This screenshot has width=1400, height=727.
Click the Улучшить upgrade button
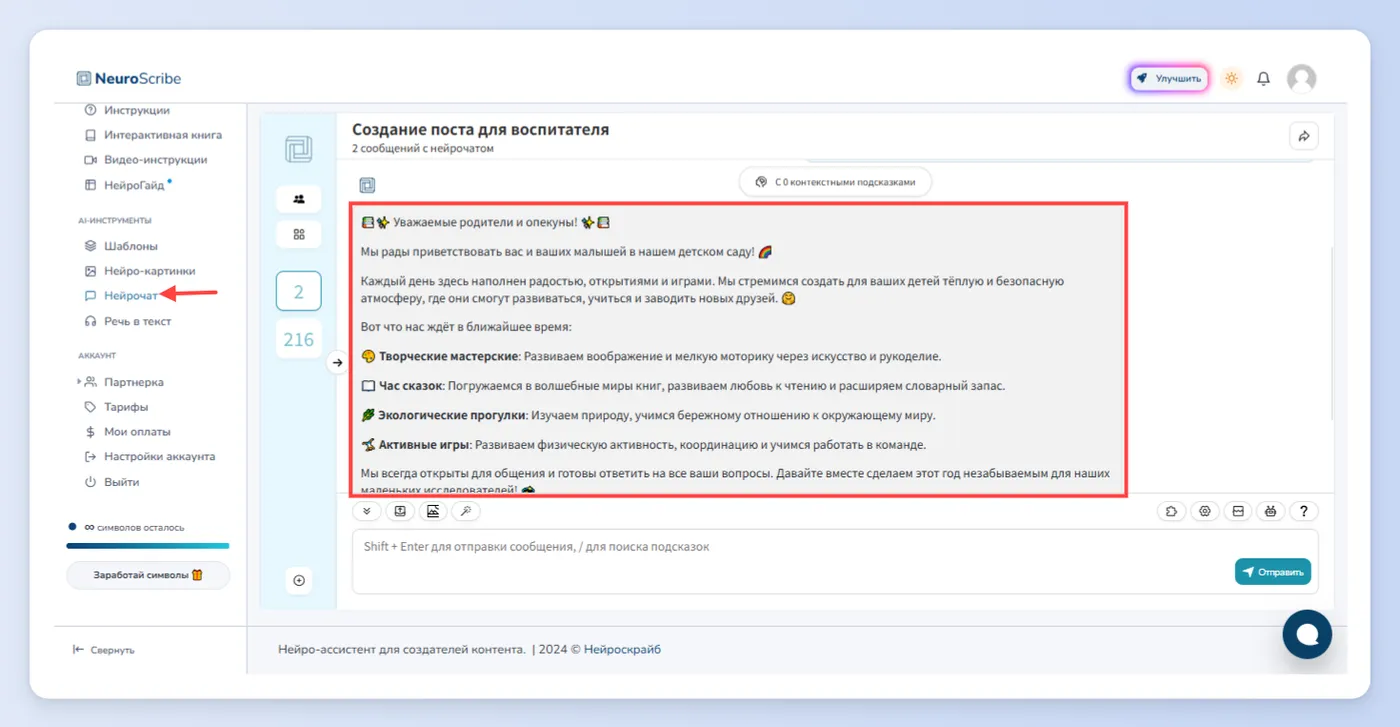(1169, 78)
